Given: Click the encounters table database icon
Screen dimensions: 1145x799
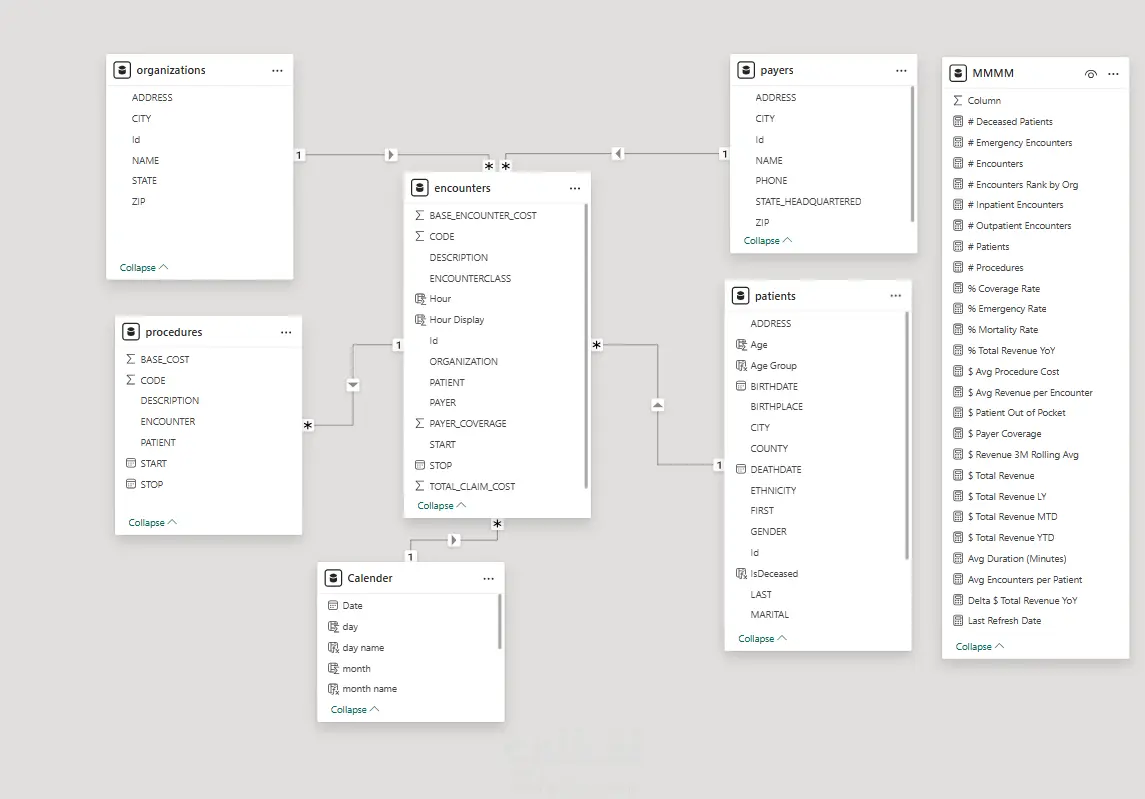Looking at the screenshot, I should [x=420, y=188].
